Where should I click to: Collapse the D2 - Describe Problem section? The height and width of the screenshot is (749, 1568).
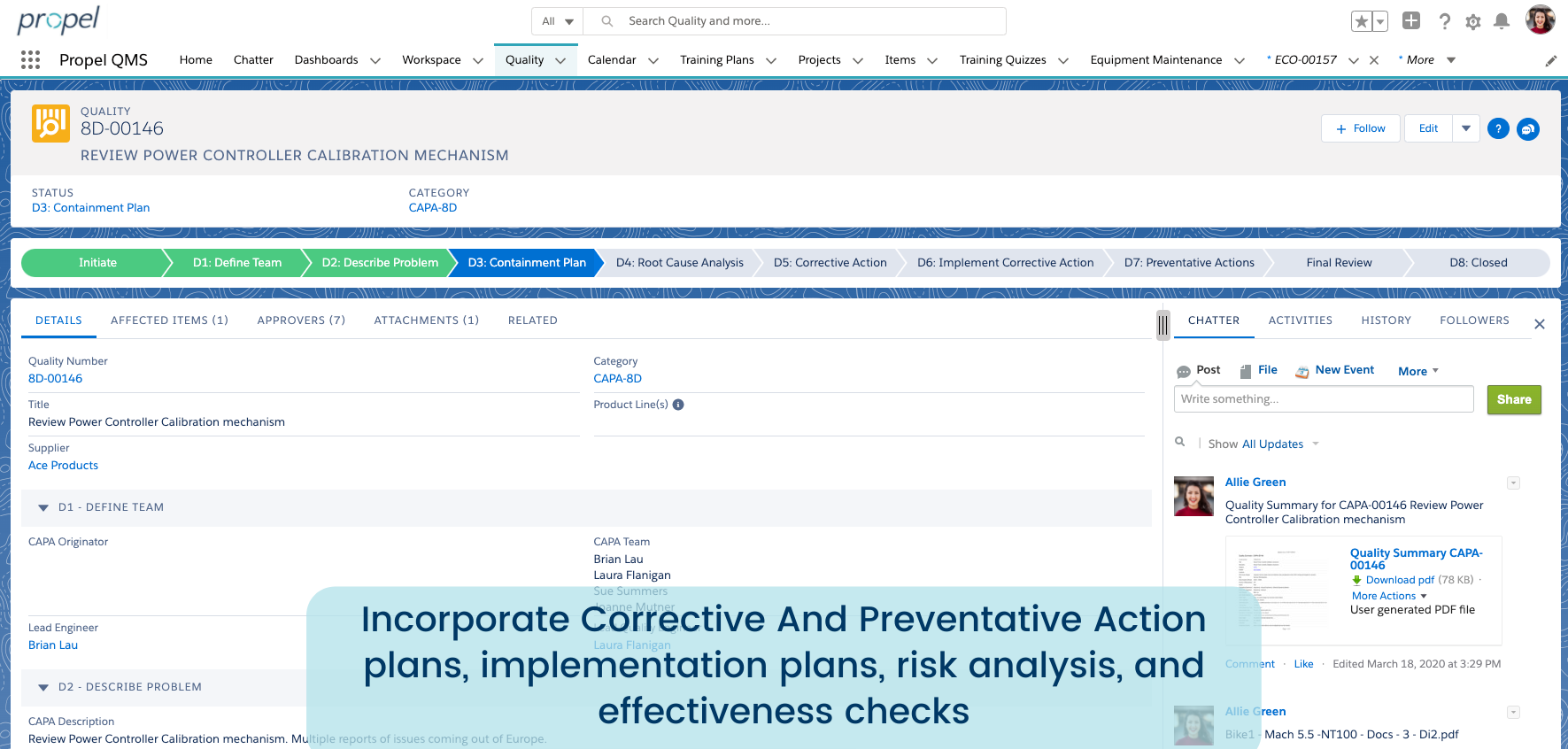pos(43,688)
